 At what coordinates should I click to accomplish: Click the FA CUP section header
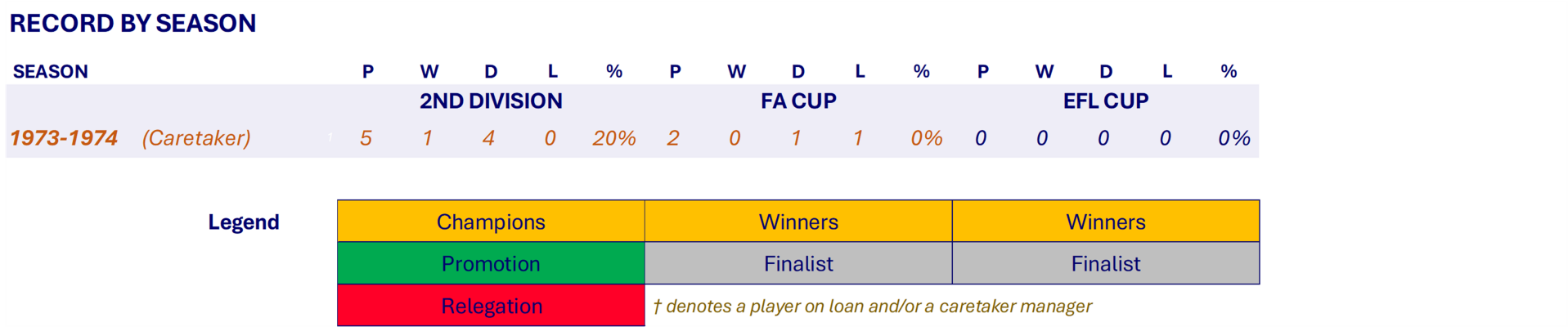pos(798,101)
